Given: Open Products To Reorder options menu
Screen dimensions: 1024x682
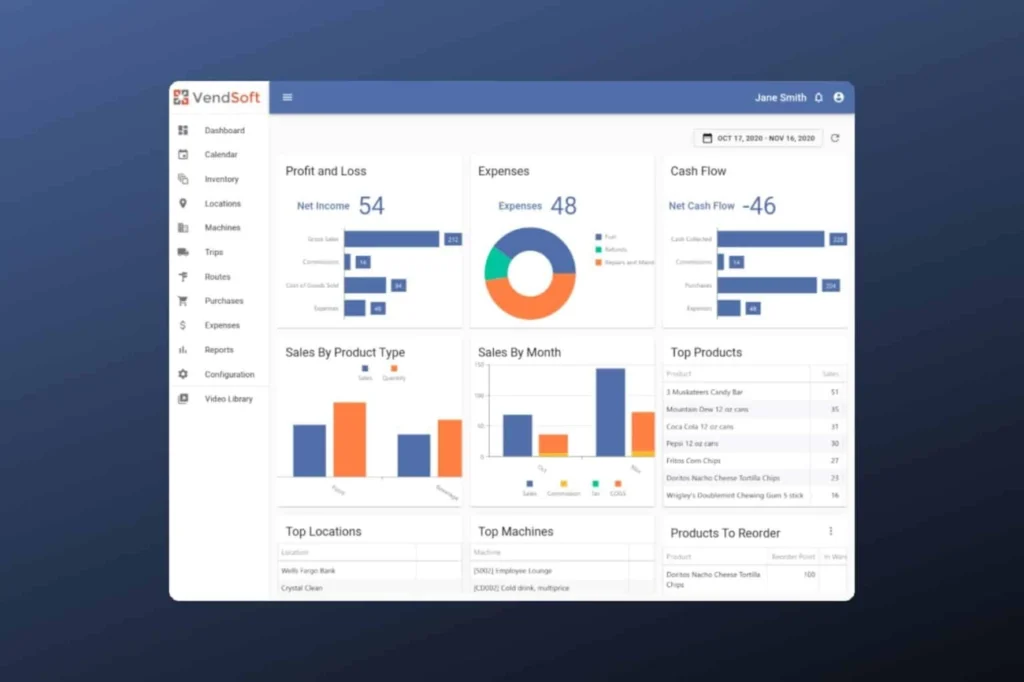Looking at the screenshot, I should click(x=830, y=532).
